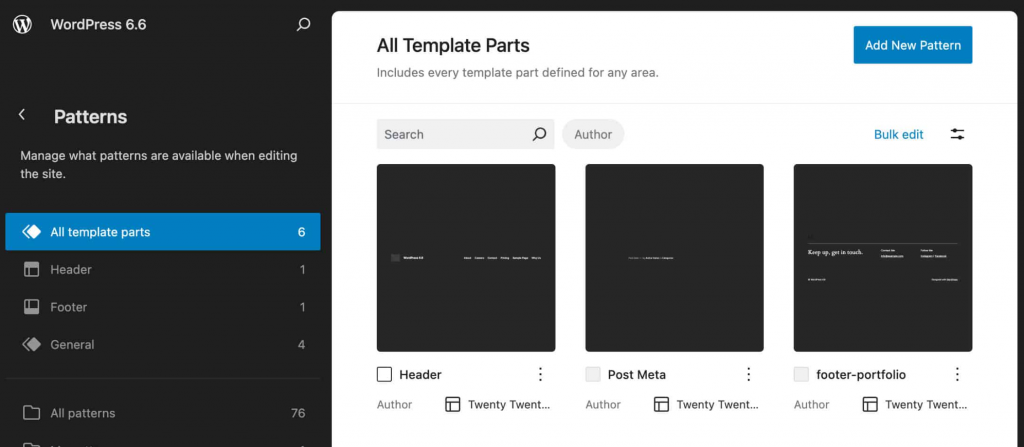The image size is (1024, 447).
Task: Open the view options sliders icon
Action: tap(957, 135)
